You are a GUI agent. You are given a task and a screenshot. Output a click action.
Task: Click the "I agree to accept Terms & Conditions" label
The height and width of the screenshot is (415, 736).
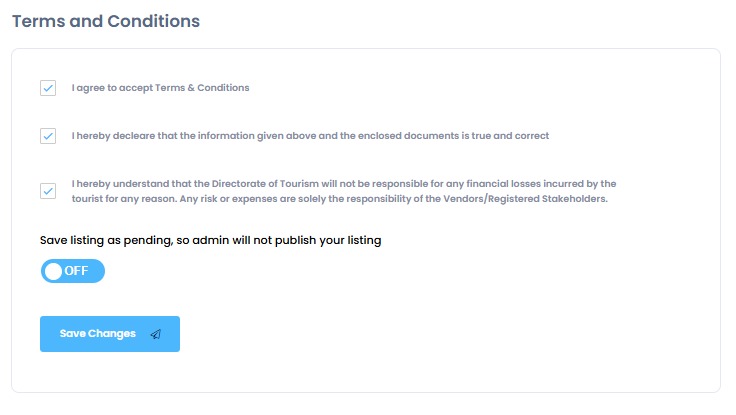tap(160, 88)
